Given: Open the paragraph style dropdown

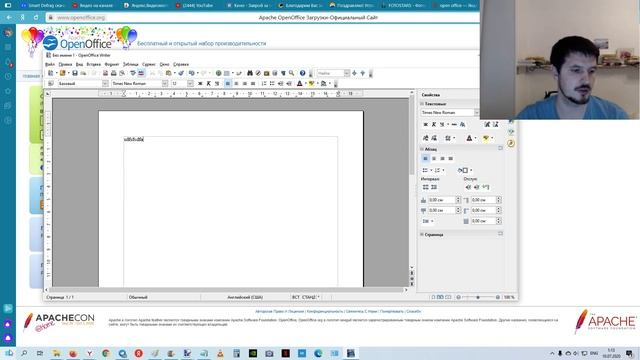Looking at the screenshot, I should (105, 83).
